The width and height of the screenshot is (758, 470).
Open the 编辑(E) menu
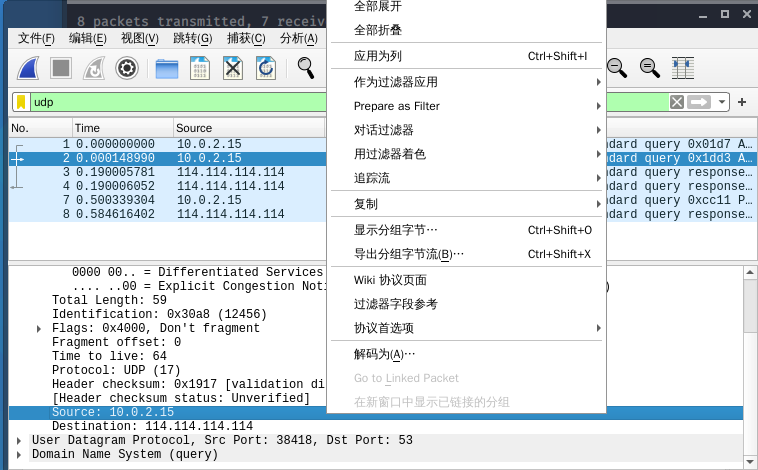click(x=87, y=38)
